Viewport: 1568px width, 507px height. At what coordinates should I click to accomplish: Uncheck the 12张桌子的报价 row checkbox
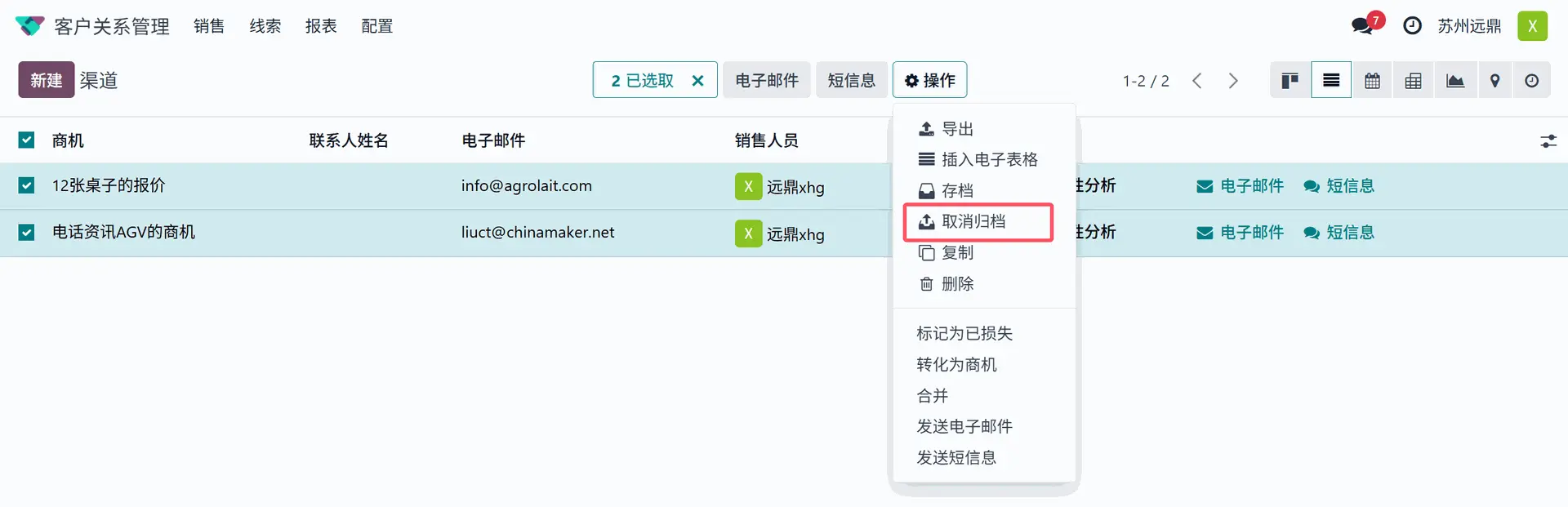(x=26, y=185)
